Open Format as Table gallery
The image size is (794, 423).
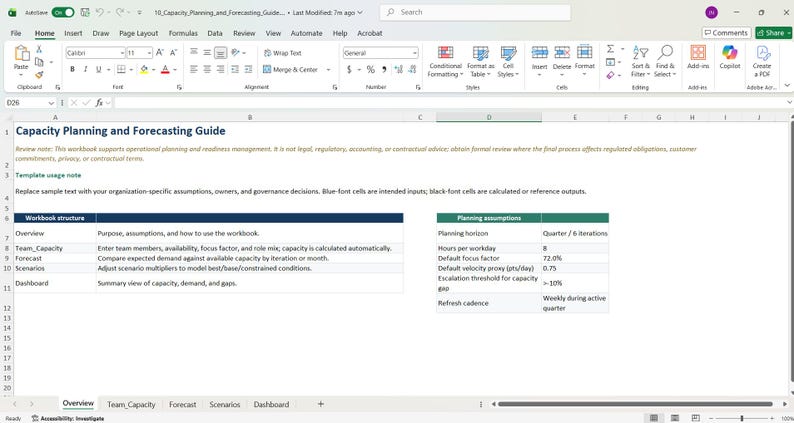pyautogui.click(x=481, y=61)
